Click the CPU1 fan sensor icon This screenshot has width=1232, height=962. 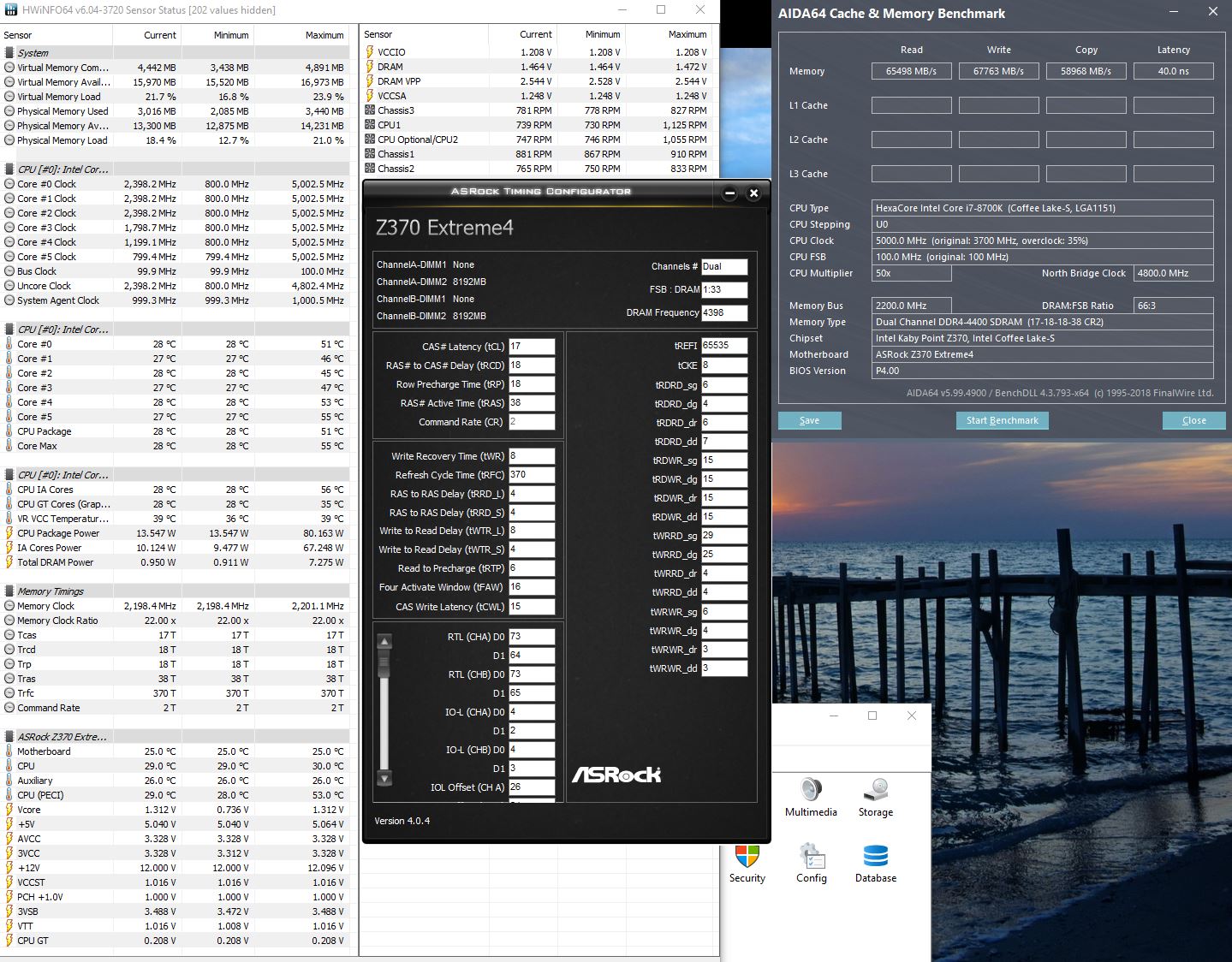coord(370,125)
